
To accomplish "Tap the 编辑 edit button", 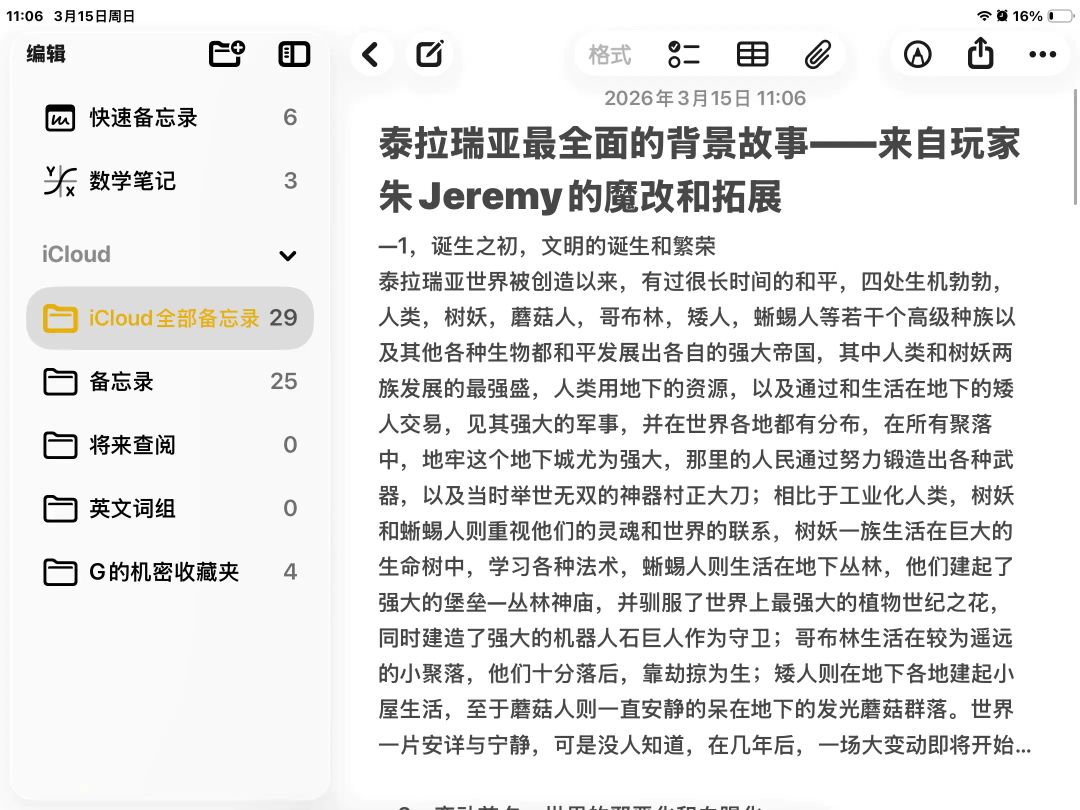I will pos(46,54).
